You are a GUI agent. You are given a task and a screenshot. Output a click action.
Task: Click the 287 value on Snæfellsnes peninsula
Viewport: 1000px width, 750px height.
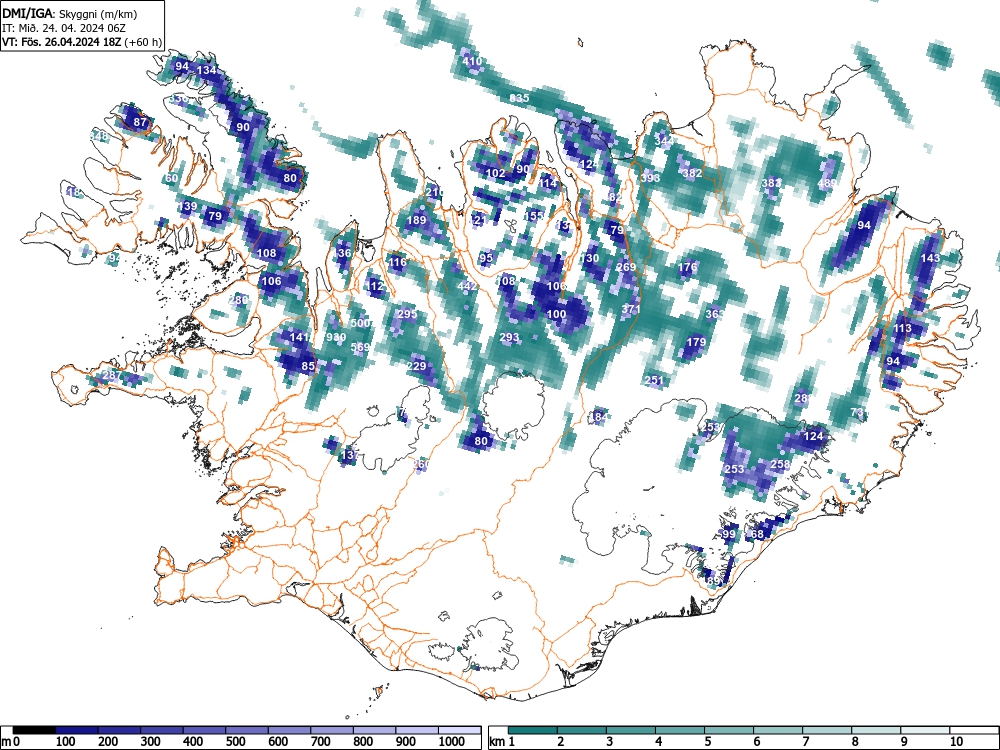[x=111, y=376]
